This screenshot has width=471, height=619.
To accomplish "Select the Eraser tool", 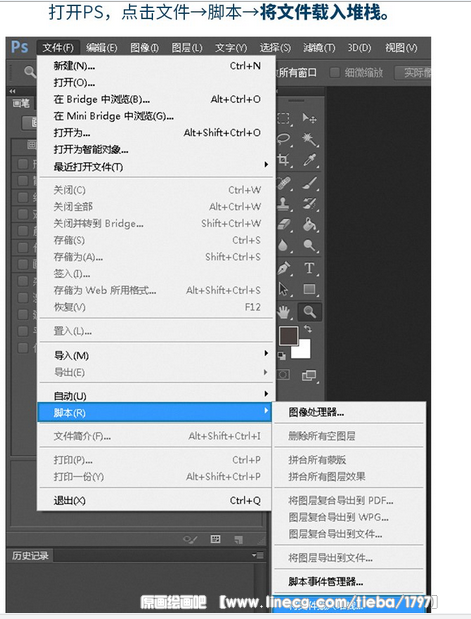I will pos(284,224).
